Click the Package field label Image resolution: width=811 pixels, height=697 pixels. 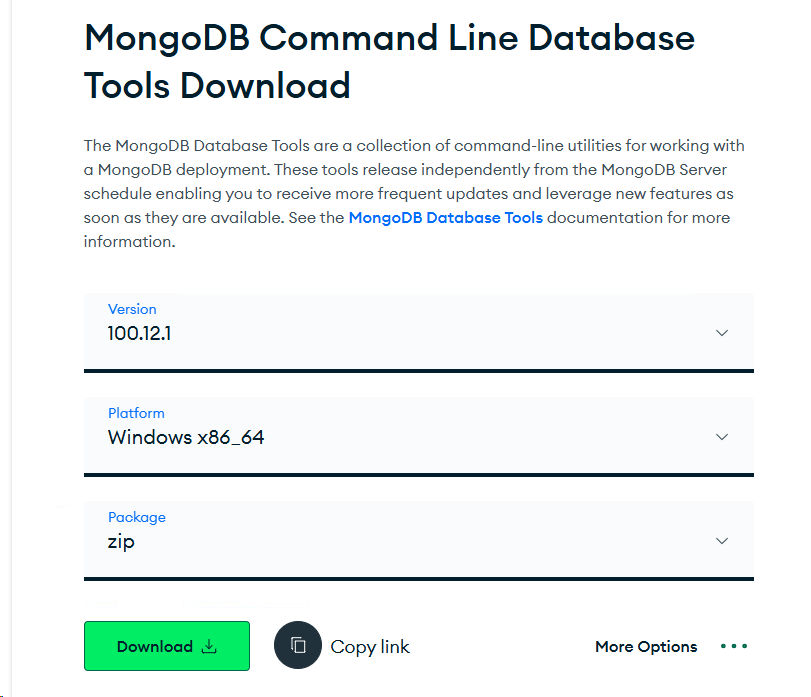(137, 517)
